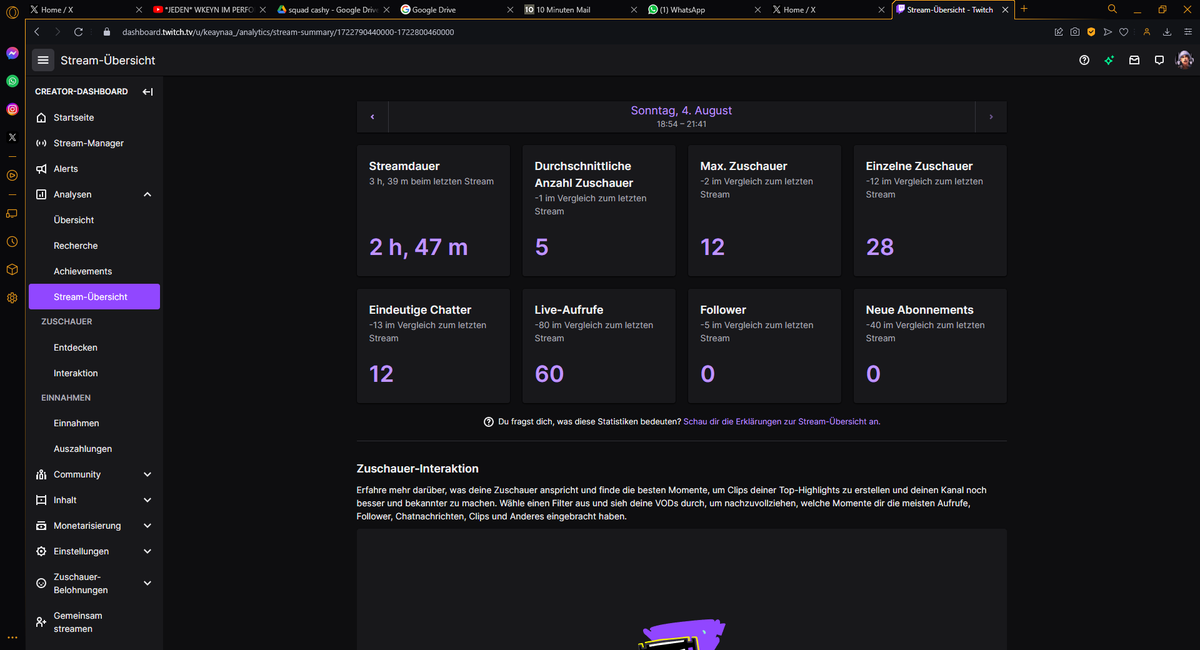This screenshot has height=650, width=1200.
Task: Expand the Einstellungen section chevron
Action: click(x=148, y=551)
